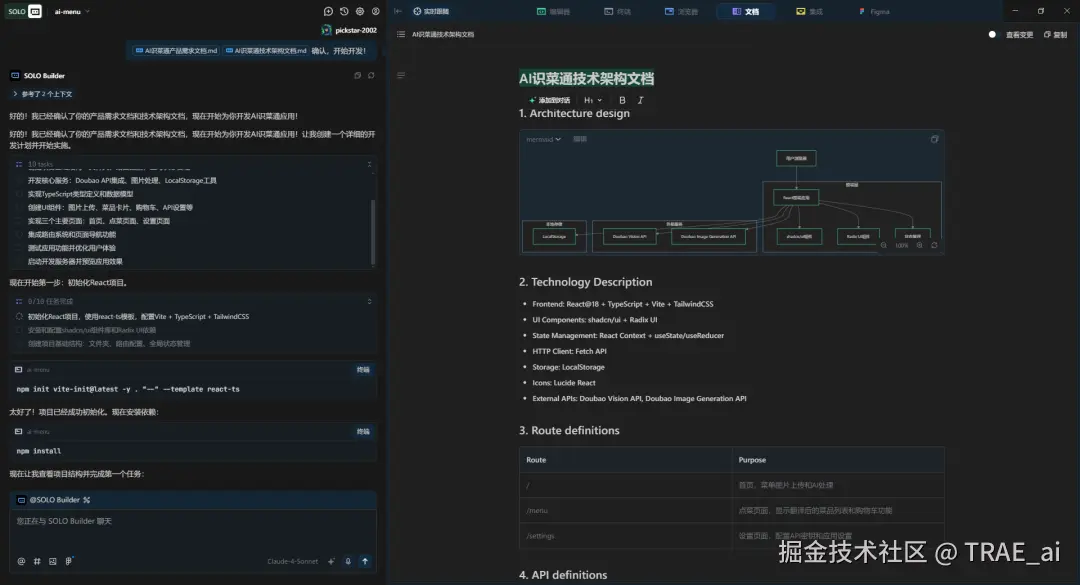Select task 集成路由系统和页面导航功能
Image resolution: width=1080 pixels, height=585 pixels.
(72, 234)
